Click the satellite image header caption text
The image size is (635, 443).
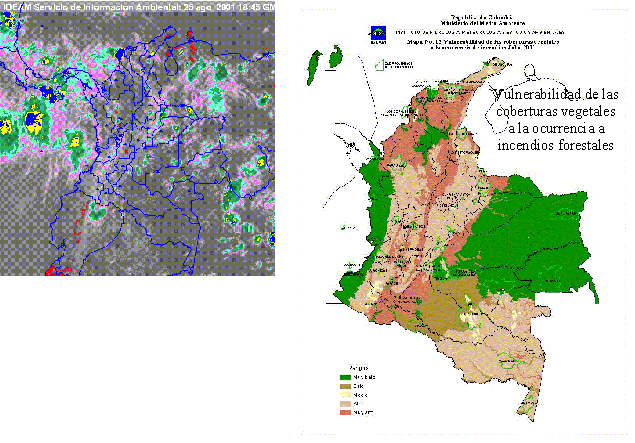click(x=138, y=5)
